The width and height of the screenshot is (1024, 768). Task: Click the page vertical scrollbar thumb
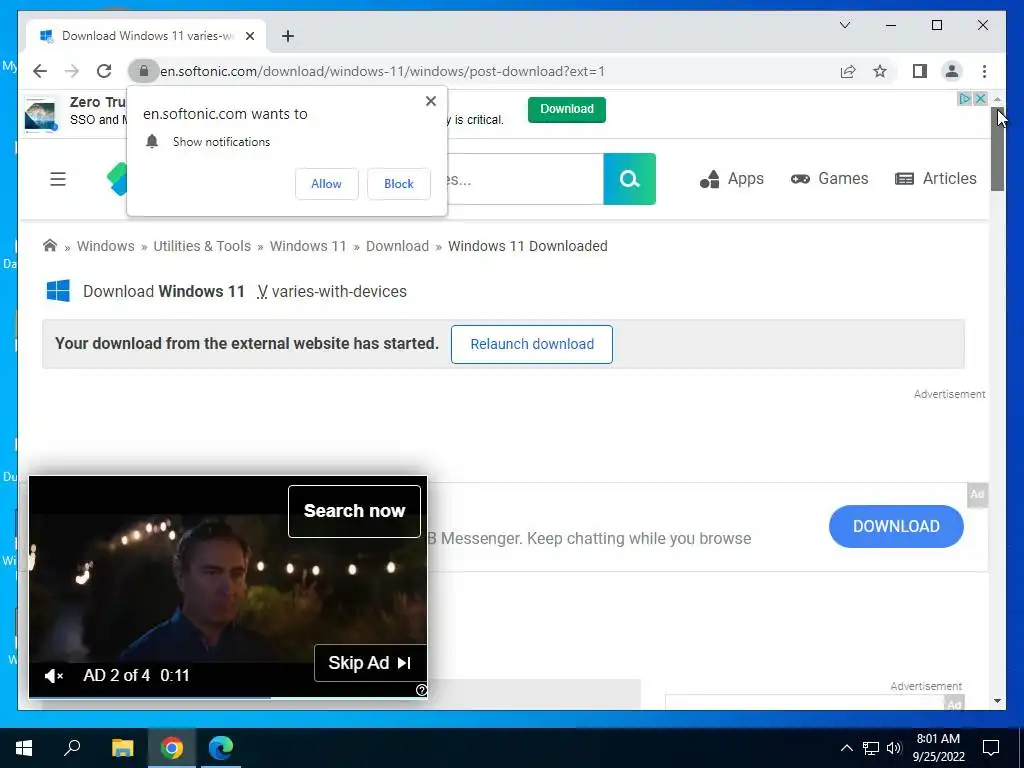(997, 150)
